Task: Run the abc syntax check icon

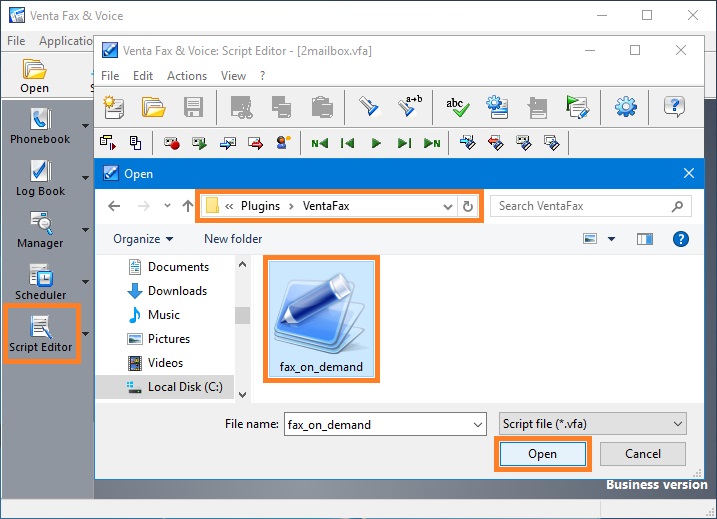Action: (457, 107)
